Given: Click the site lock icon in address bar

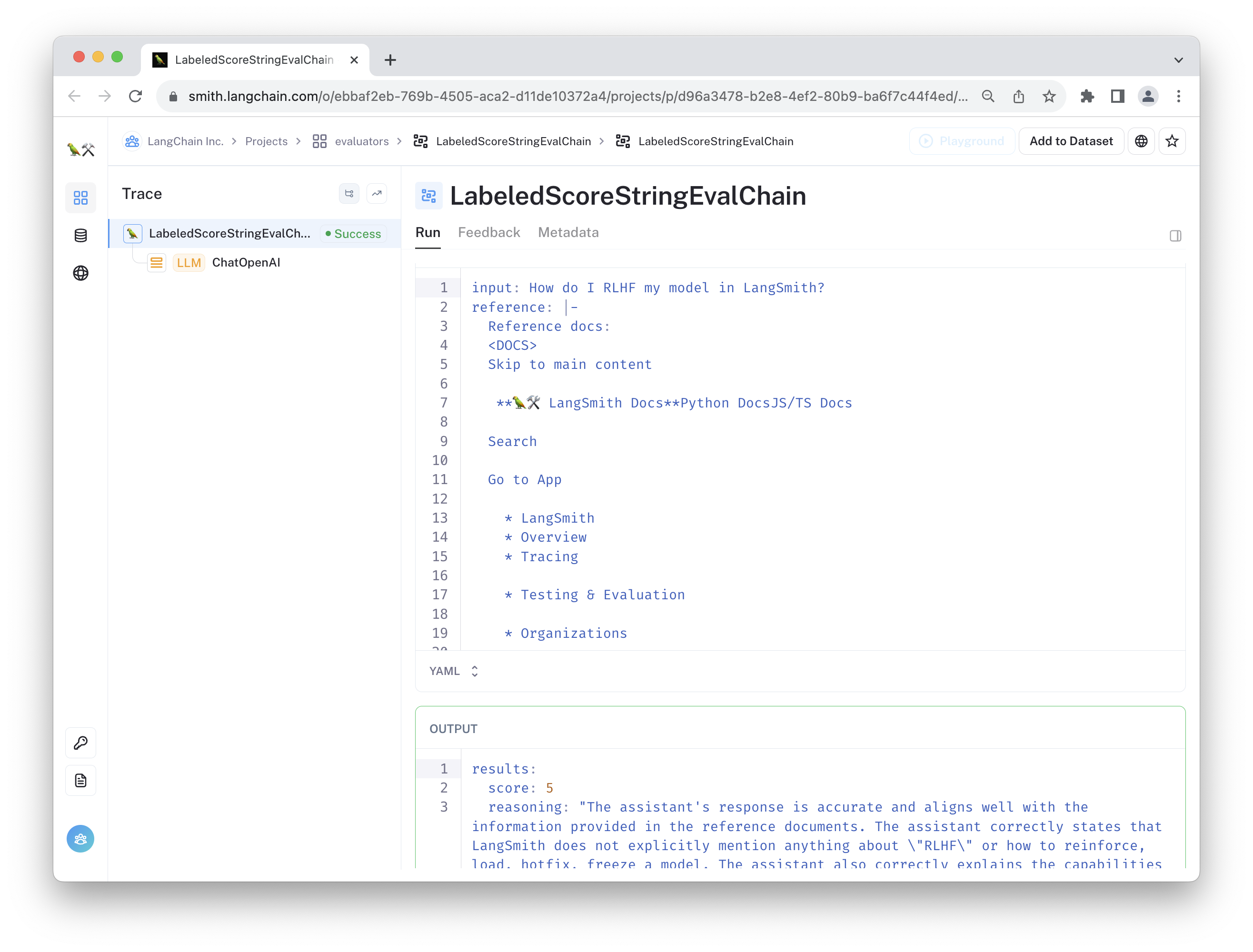Looking at the screenshot, I should pyautogui.click(x=173, y=96).
